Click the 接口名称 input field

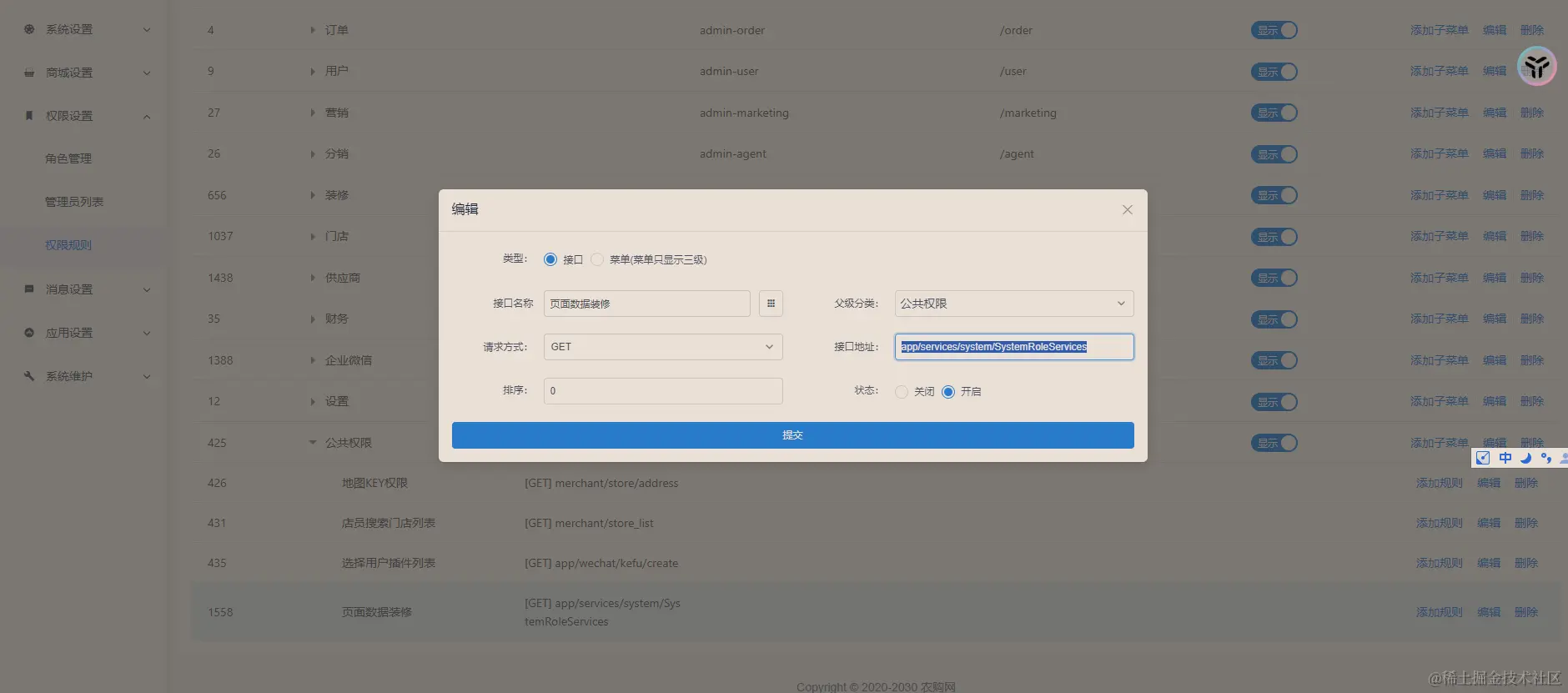click(647, 304)
